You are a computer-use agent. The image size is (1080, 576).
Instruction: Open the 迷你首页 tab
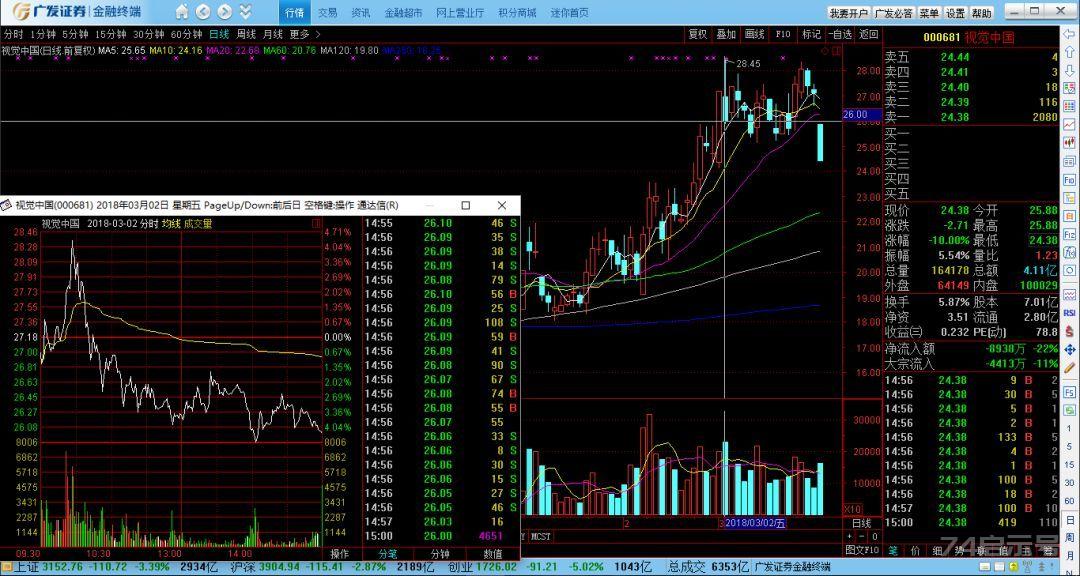point(570,12)
